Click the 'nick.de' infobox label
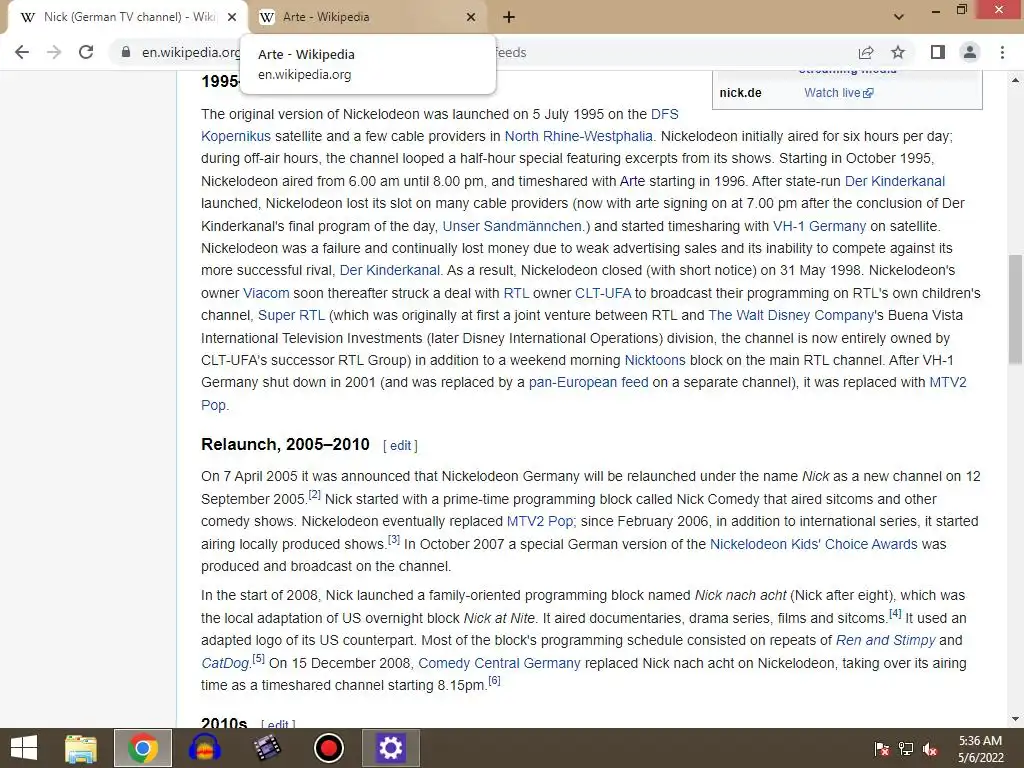Image resolution: width=1024 pixels, height=768 pixels. coord(741,93)
